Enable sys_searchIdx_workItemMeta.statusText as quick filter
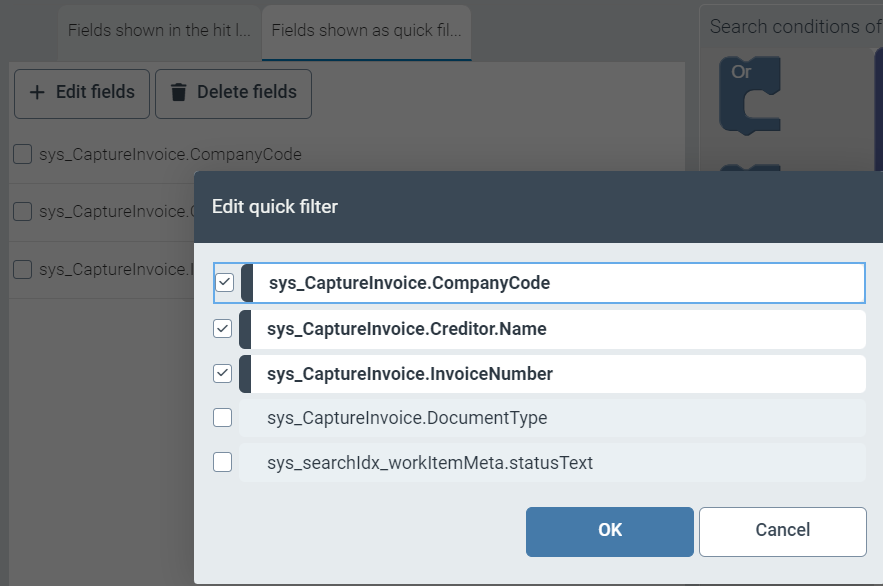This screenshot has height=586, width=883. [222, 462]
